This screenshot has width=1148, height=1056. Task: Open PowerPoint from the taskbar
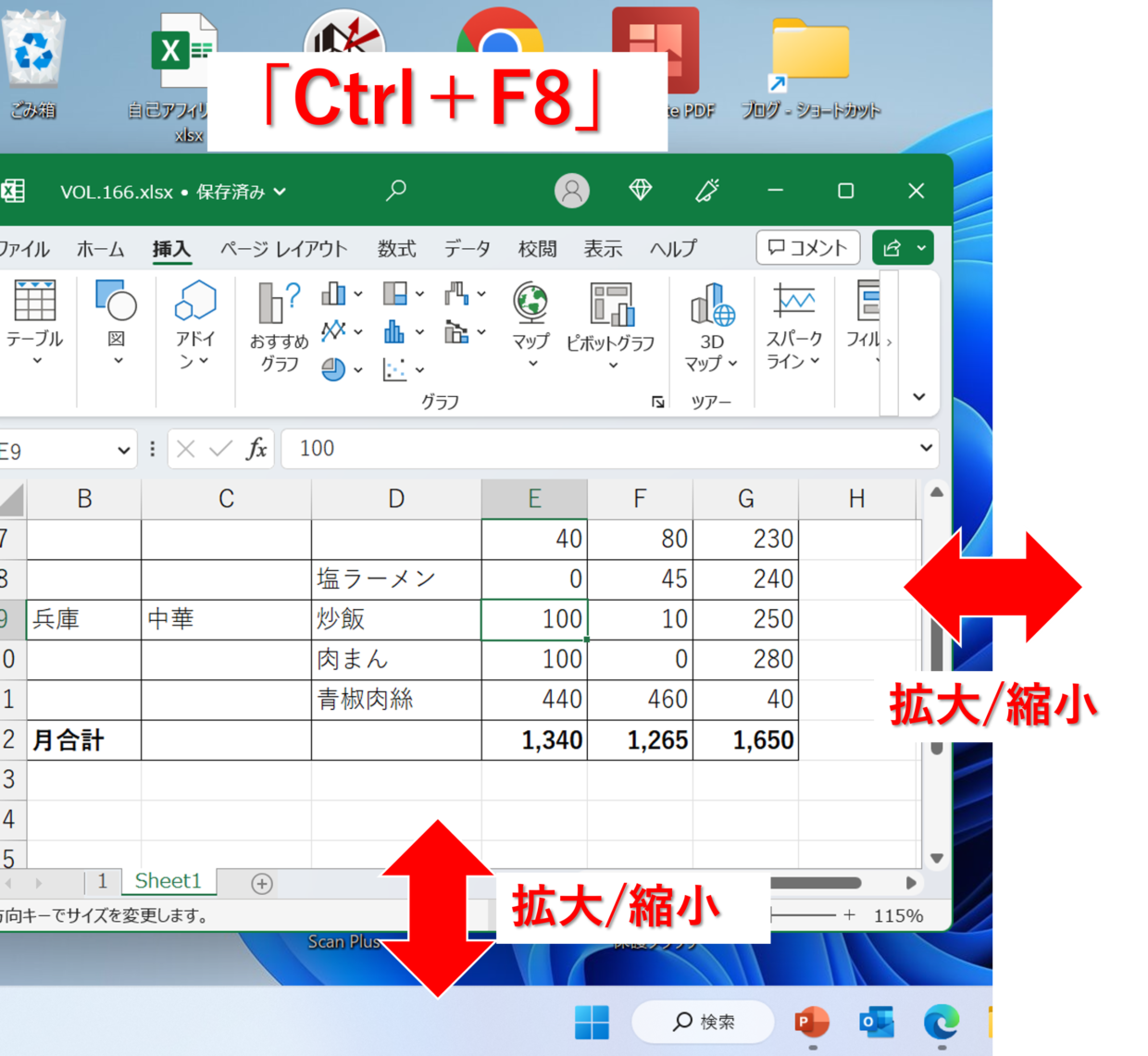[812, 1023]
